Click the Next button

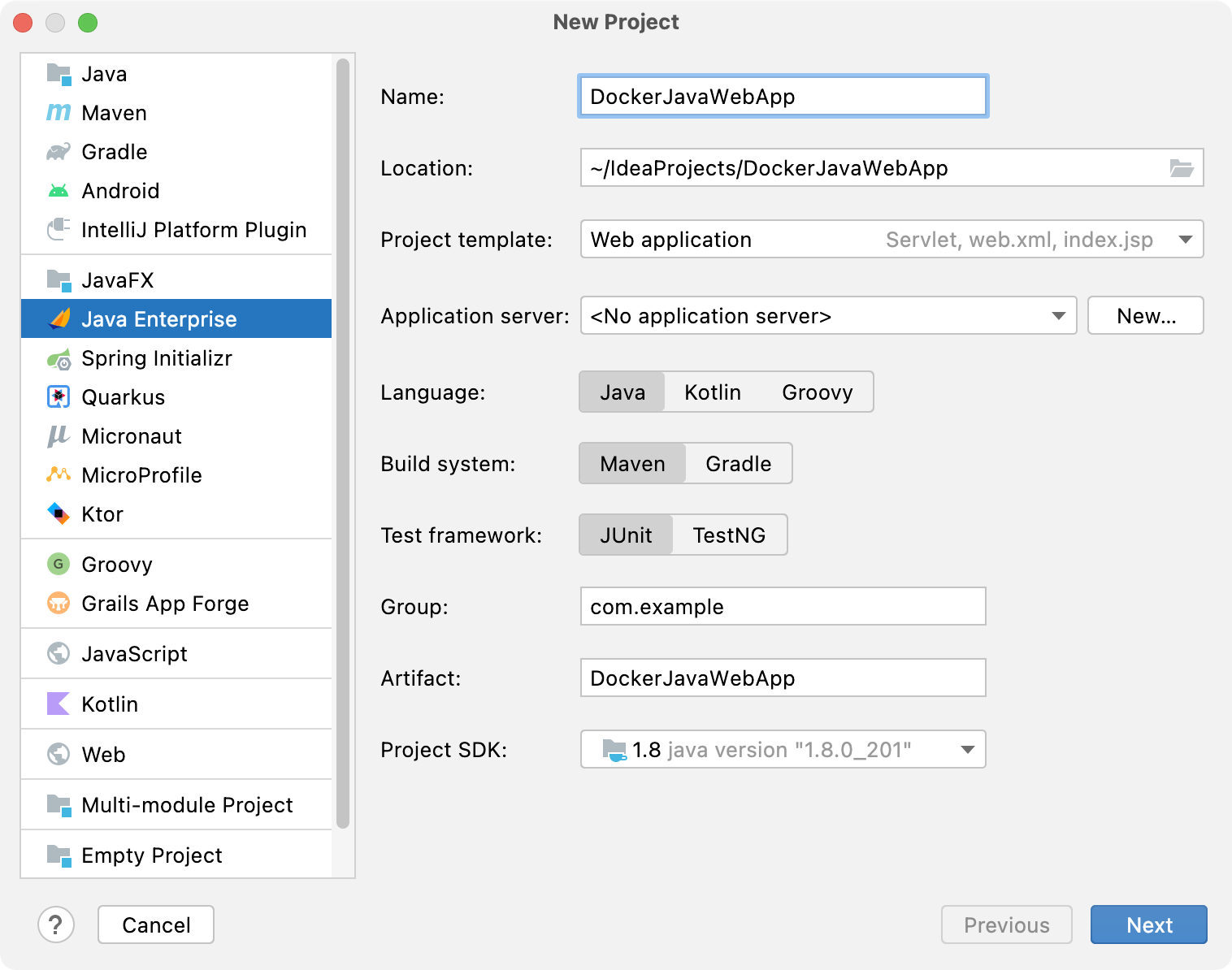tap(1149, 925)
